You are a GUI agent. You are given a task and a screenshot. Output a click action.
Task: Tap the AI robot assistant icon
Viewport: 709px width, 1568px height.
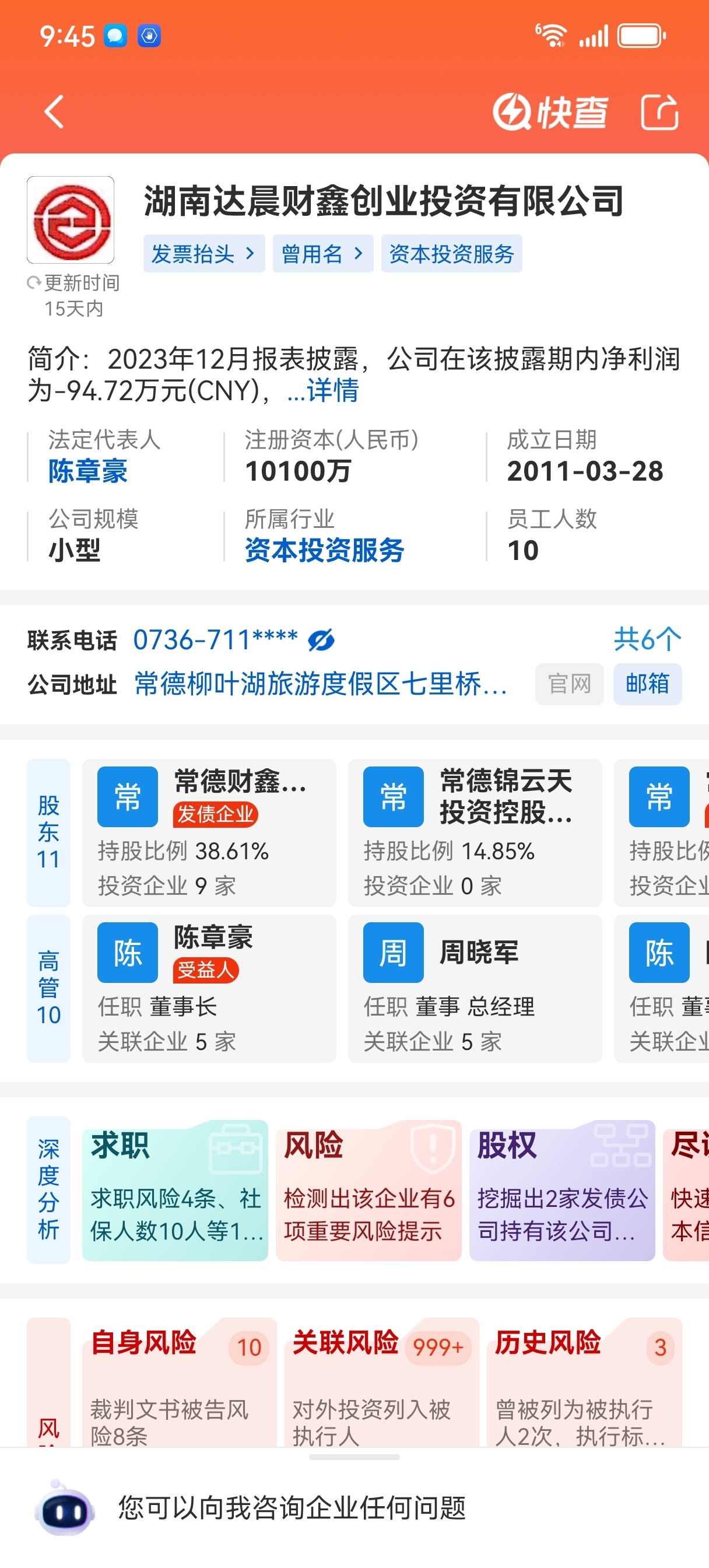tap(65, 1508)
